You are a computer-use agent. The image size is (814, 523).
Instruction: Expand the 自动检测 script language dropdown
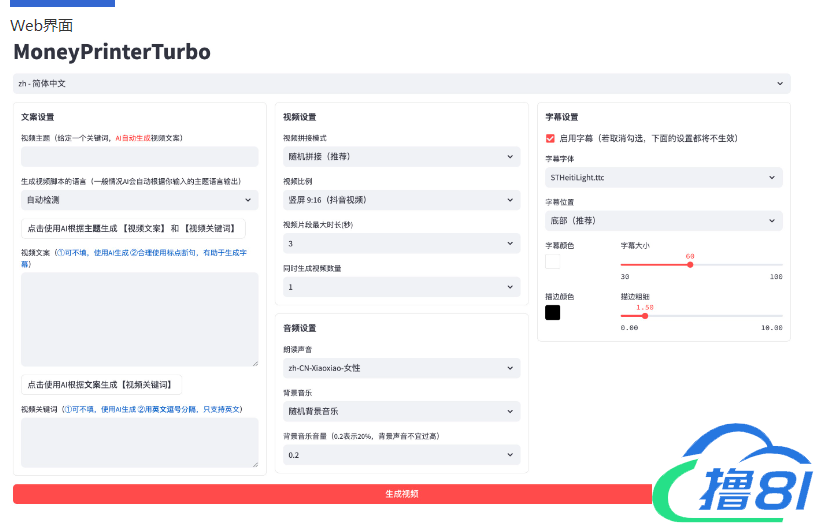[139, 200]
